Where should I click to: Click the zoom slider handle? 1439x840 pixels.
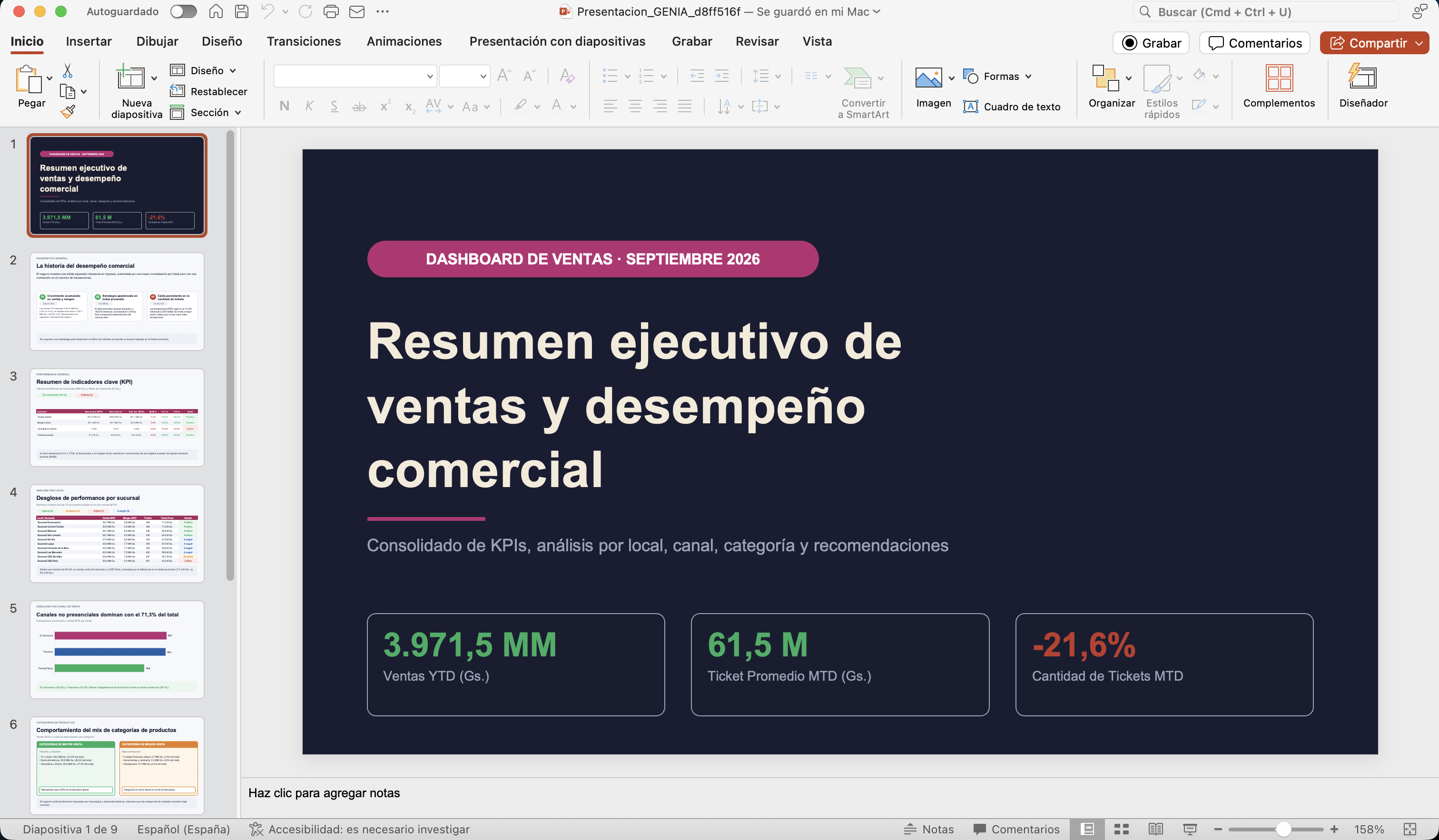pyautogui.click(x=1283, y=829)
